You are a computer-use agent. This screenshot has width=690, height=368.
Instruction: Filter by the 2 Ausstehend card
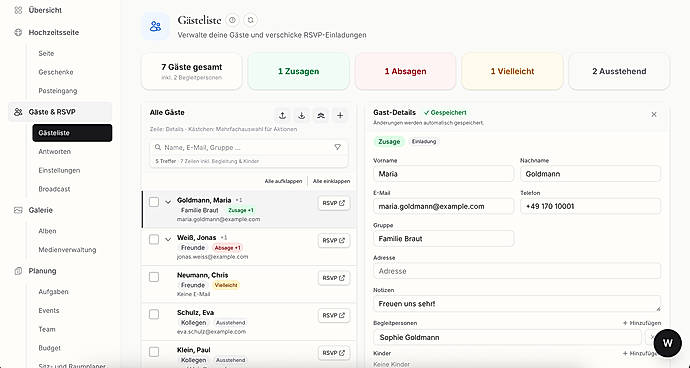tap(619, 71)
